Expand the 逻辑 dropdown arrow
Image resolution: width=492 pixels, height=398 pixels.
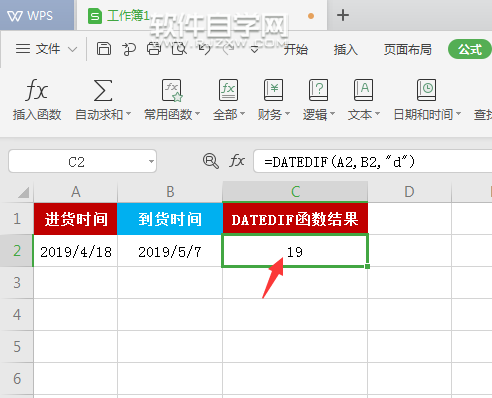pos(332,114)
